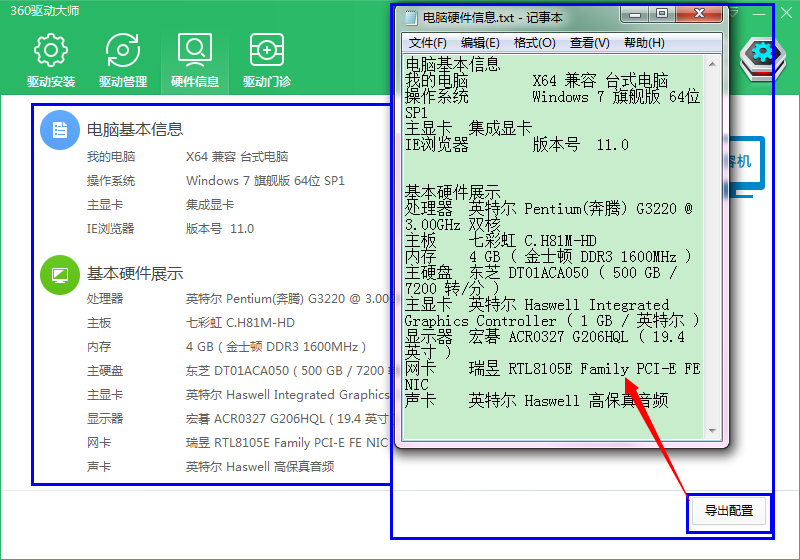Screen dimensions: 800x560
Task: Click the 我的电脑 label in 360驱动大师
Action: (111, 157)
